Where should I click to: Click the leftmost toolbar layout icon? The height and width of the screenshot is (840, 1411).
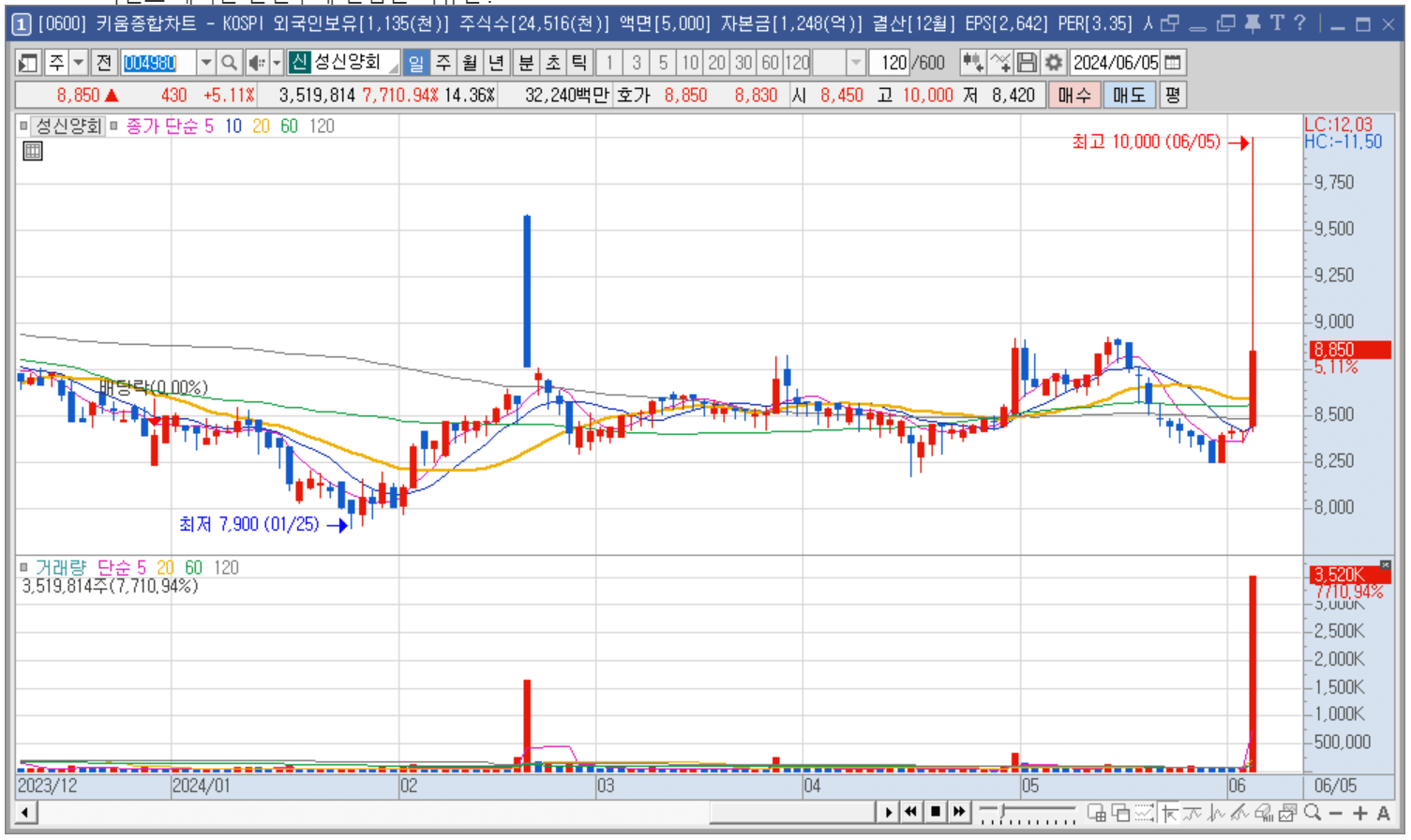pyautogui.click(x=28, y=63)
